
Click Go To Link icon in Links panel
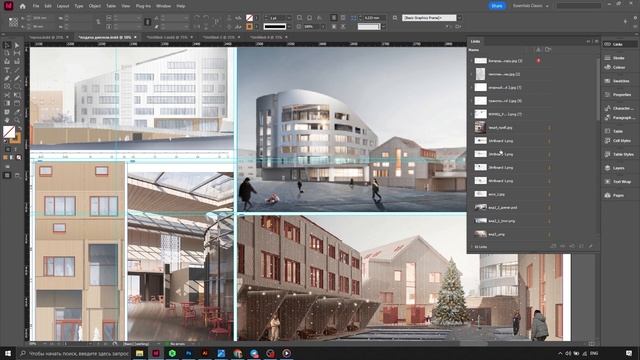tap(572, 247)
